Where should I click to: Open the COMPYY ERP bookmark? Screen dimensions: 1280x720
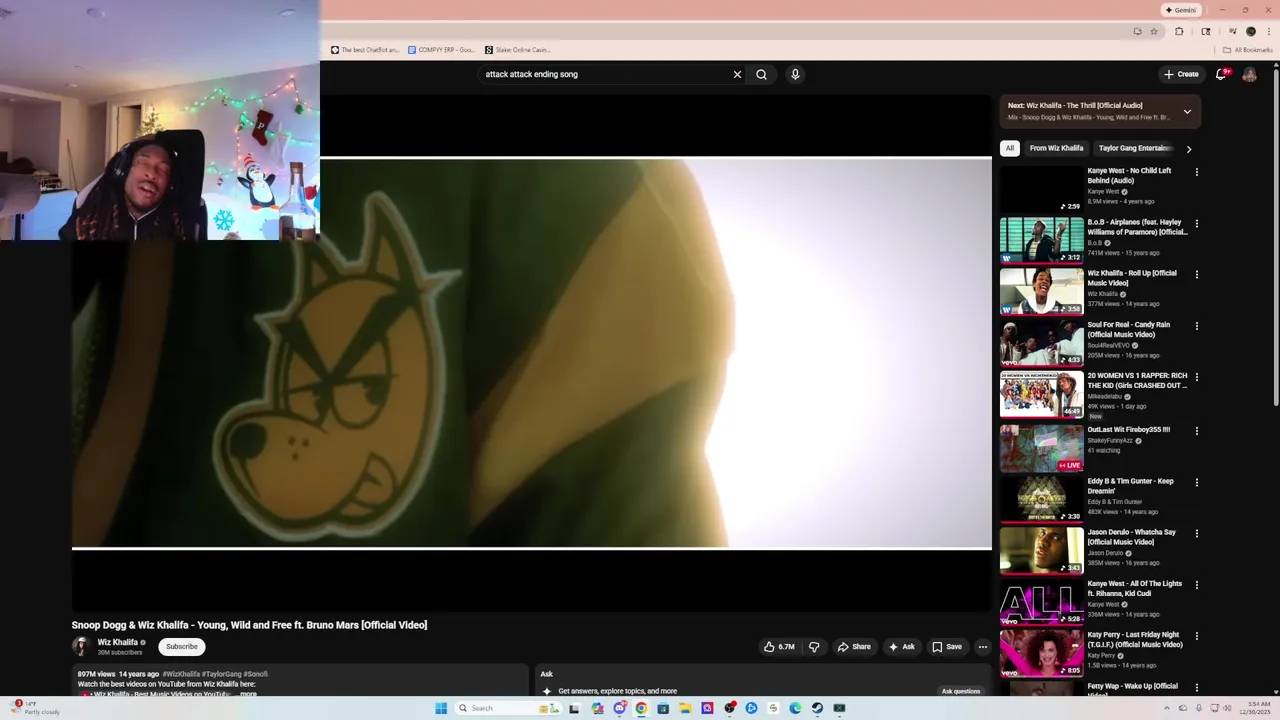[x=441, y=49]
